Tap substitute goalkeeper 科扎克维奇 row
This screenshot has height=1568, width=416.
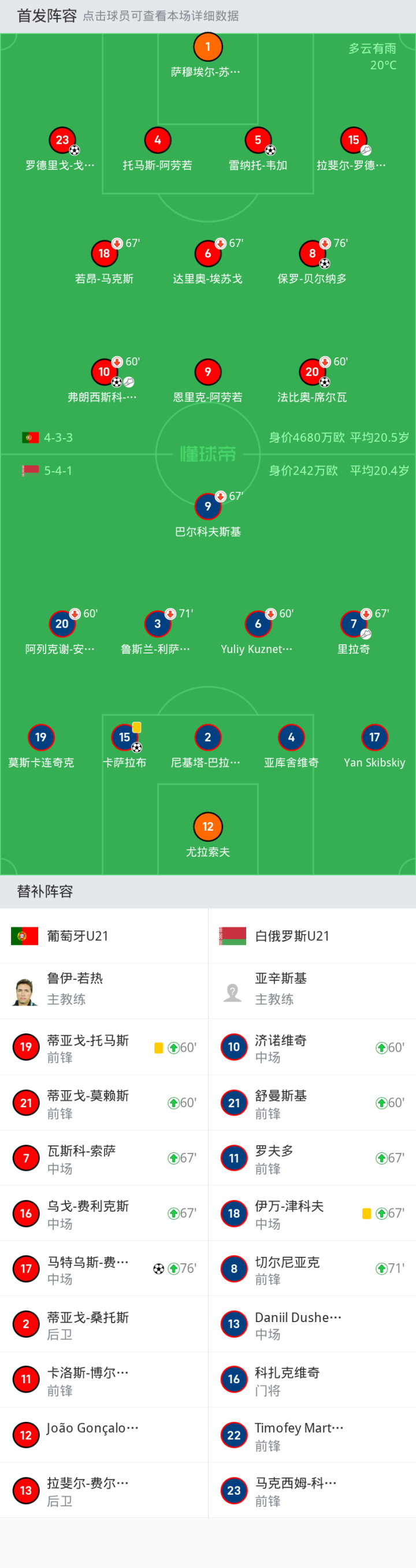[x=312, y=1379]
